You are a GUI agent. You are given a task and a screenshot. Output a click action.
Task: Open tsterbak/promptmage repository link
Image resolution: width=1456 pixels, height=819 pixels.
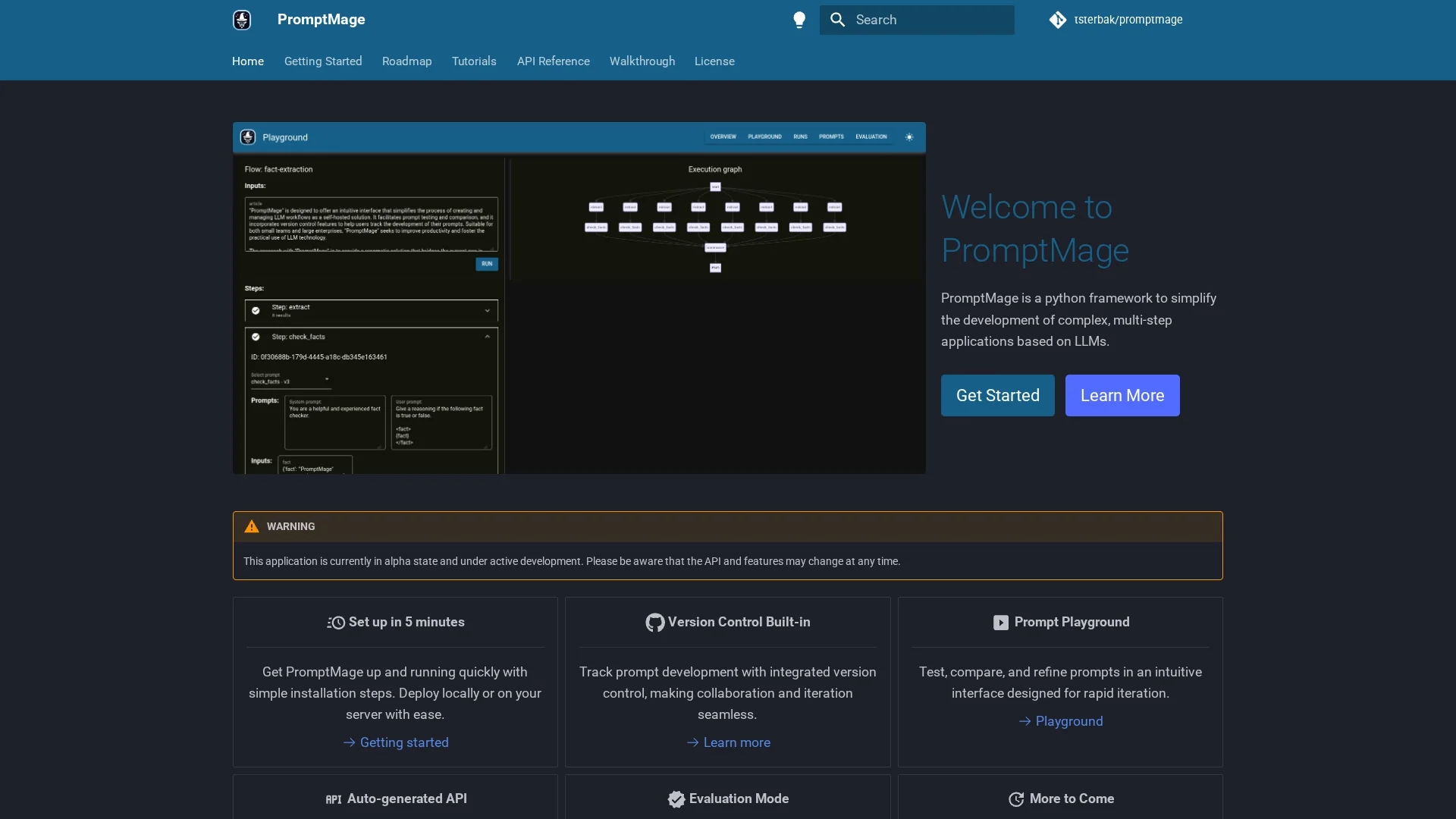click(1128, 20)
